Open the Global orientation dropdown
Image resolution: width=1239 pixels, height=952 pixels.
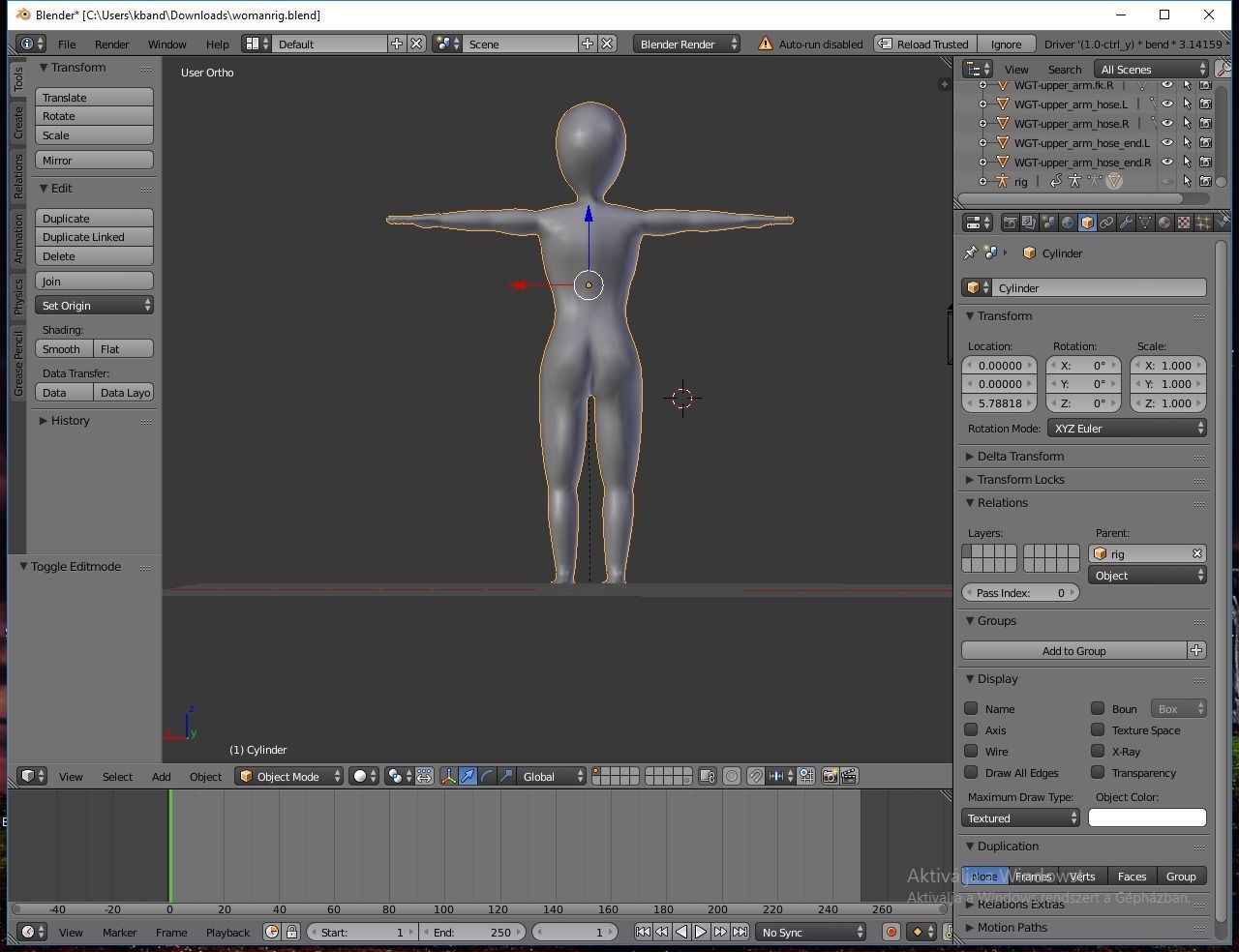(553, 776)
